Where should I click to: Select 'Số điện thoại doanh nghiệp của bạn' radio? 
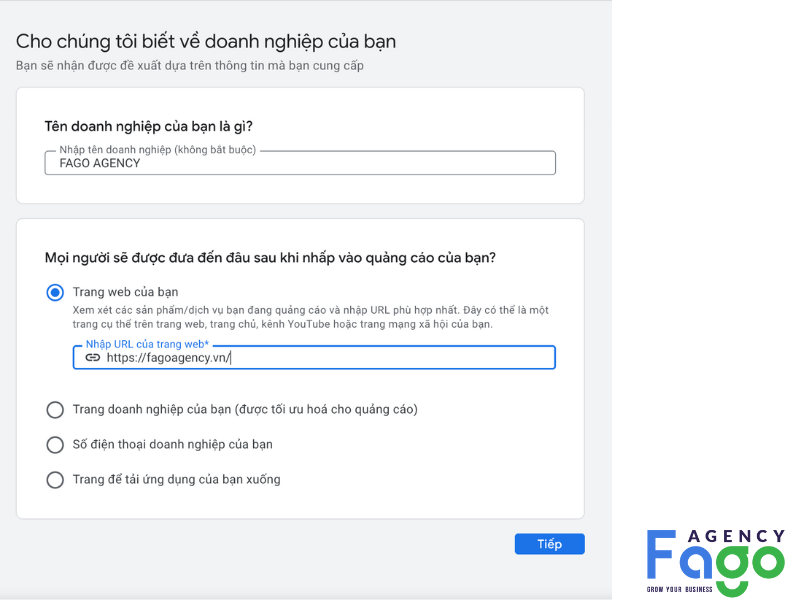(x=55, y=444)
